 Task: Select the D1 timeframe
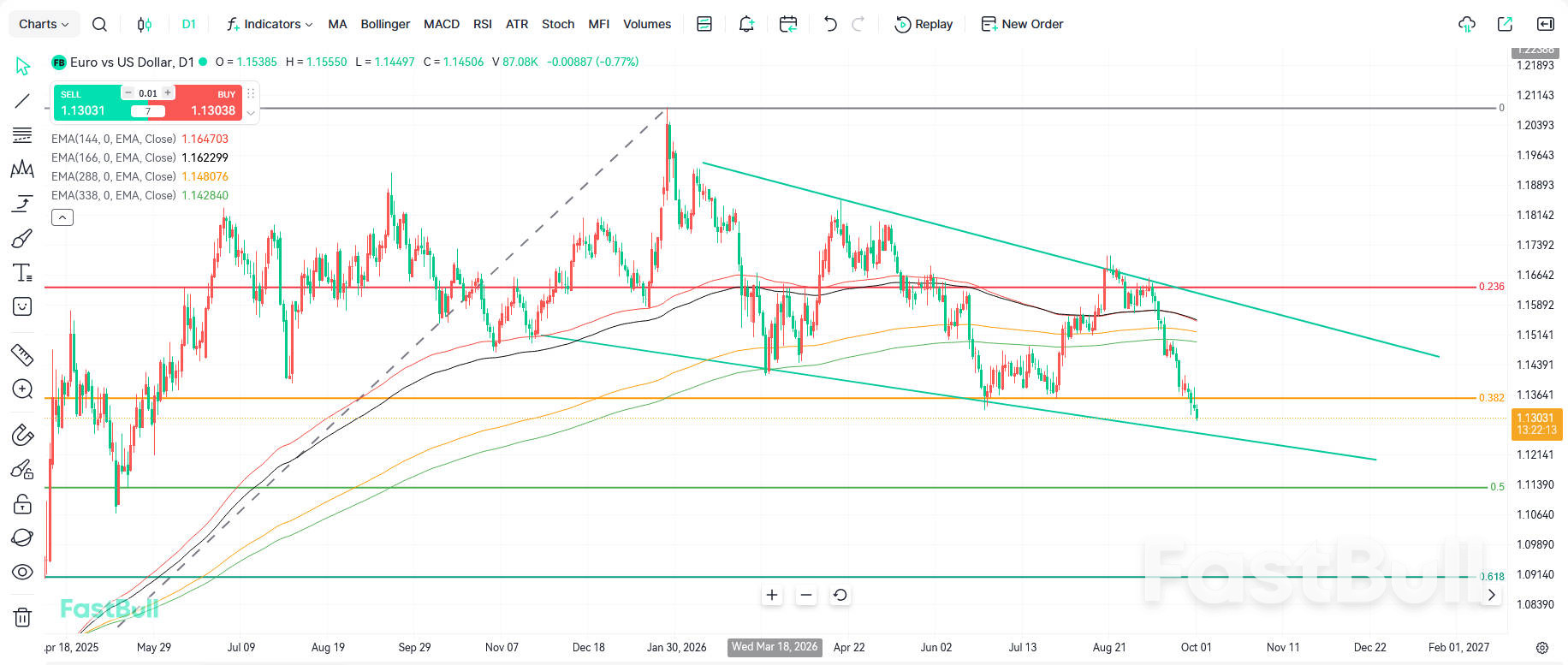coord(189,24)
